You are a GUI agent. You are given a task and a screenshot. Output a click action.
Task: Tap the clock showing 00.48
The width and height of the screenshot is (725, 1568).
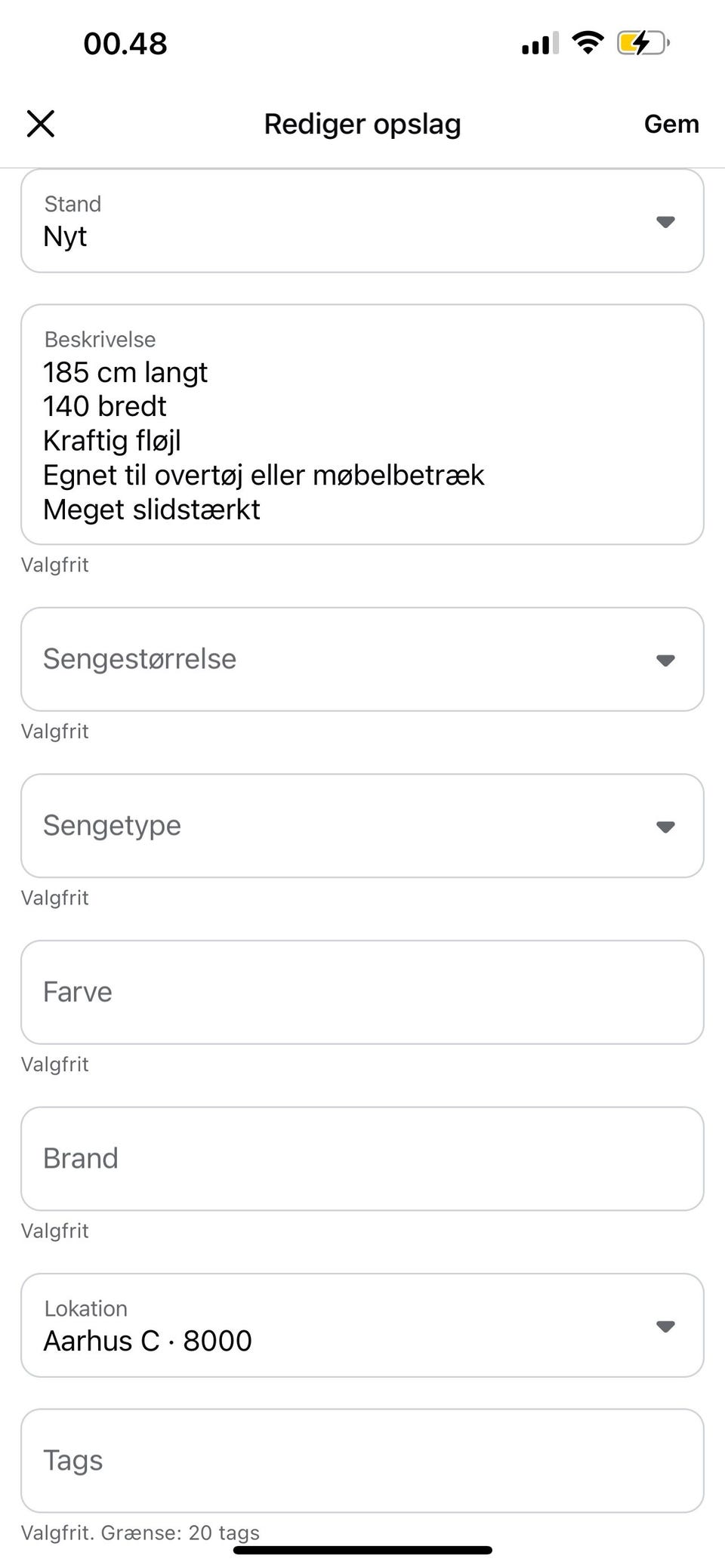coord(125,44)
